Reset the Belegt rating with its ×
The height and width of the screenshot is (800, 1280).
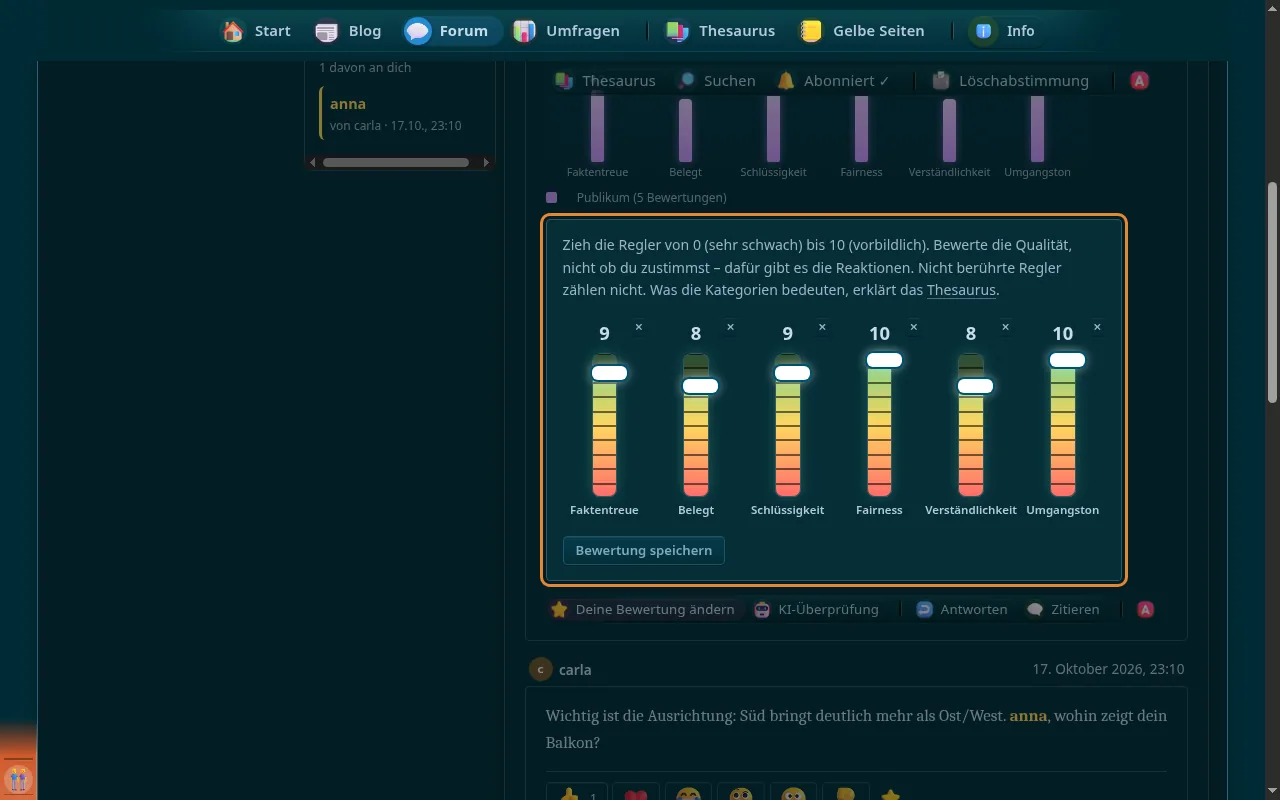click(x=730, y=327)
